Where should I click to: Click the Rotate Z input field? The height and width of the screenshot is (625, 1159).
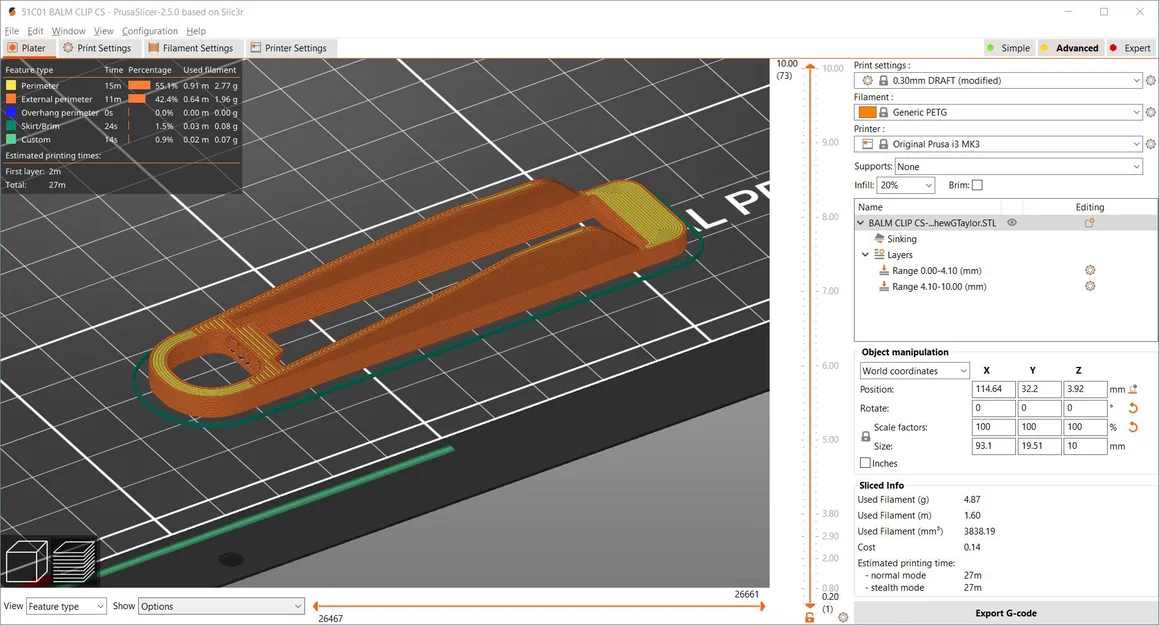(x=1085, y=408)
